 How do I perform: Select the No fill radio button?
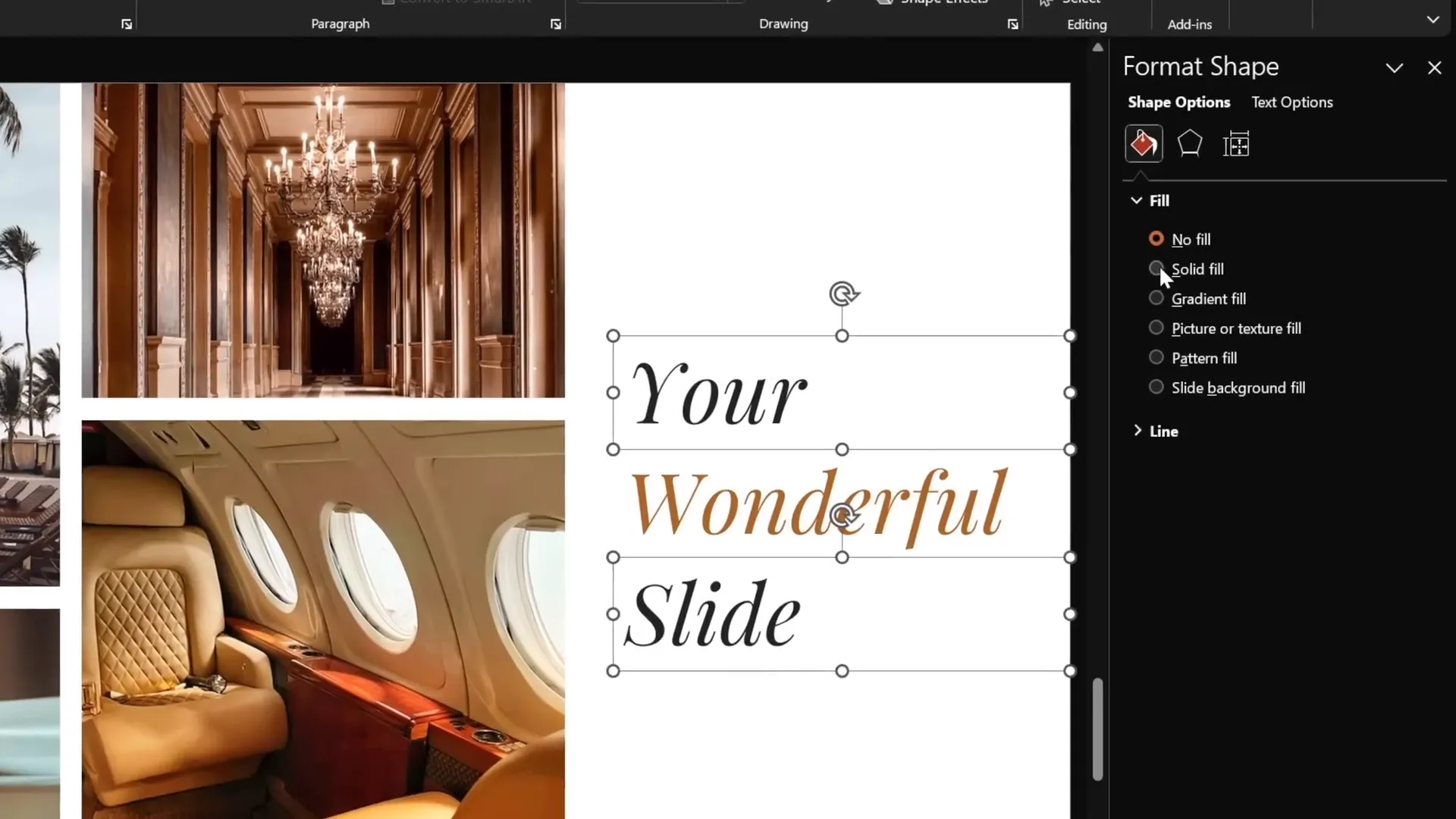[1156, 239]
